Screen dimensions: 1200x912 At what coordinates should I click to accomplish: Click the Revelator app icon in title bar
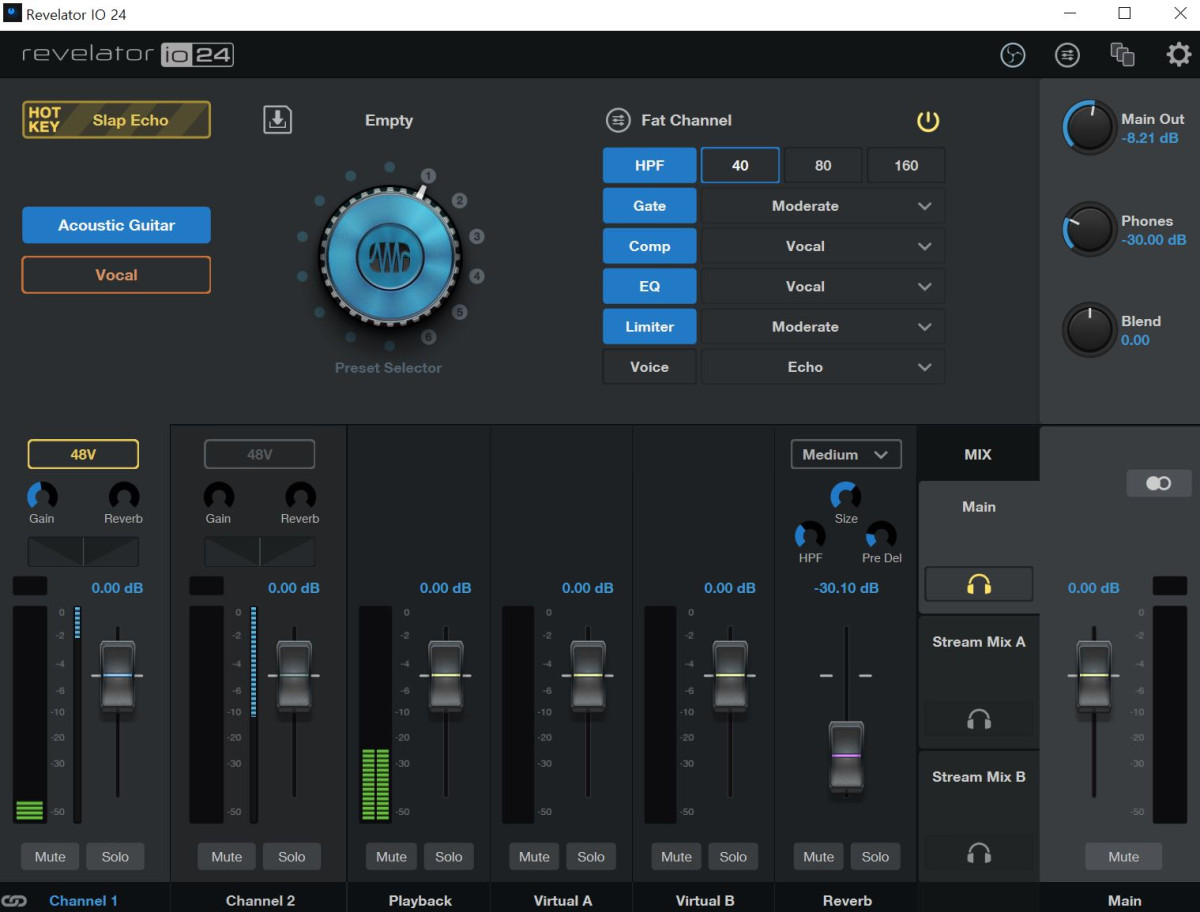click(x=13, y=14)
